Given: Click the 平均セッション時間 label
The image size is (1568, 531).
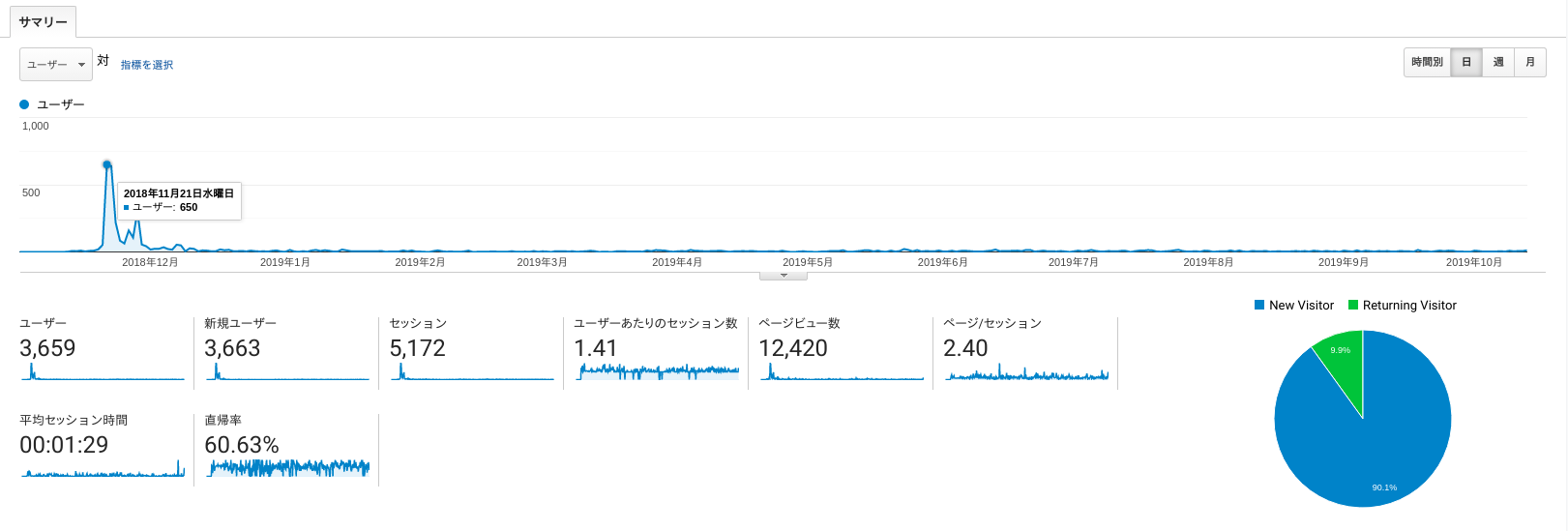Looking at the screenshot, I should (74, 420).
